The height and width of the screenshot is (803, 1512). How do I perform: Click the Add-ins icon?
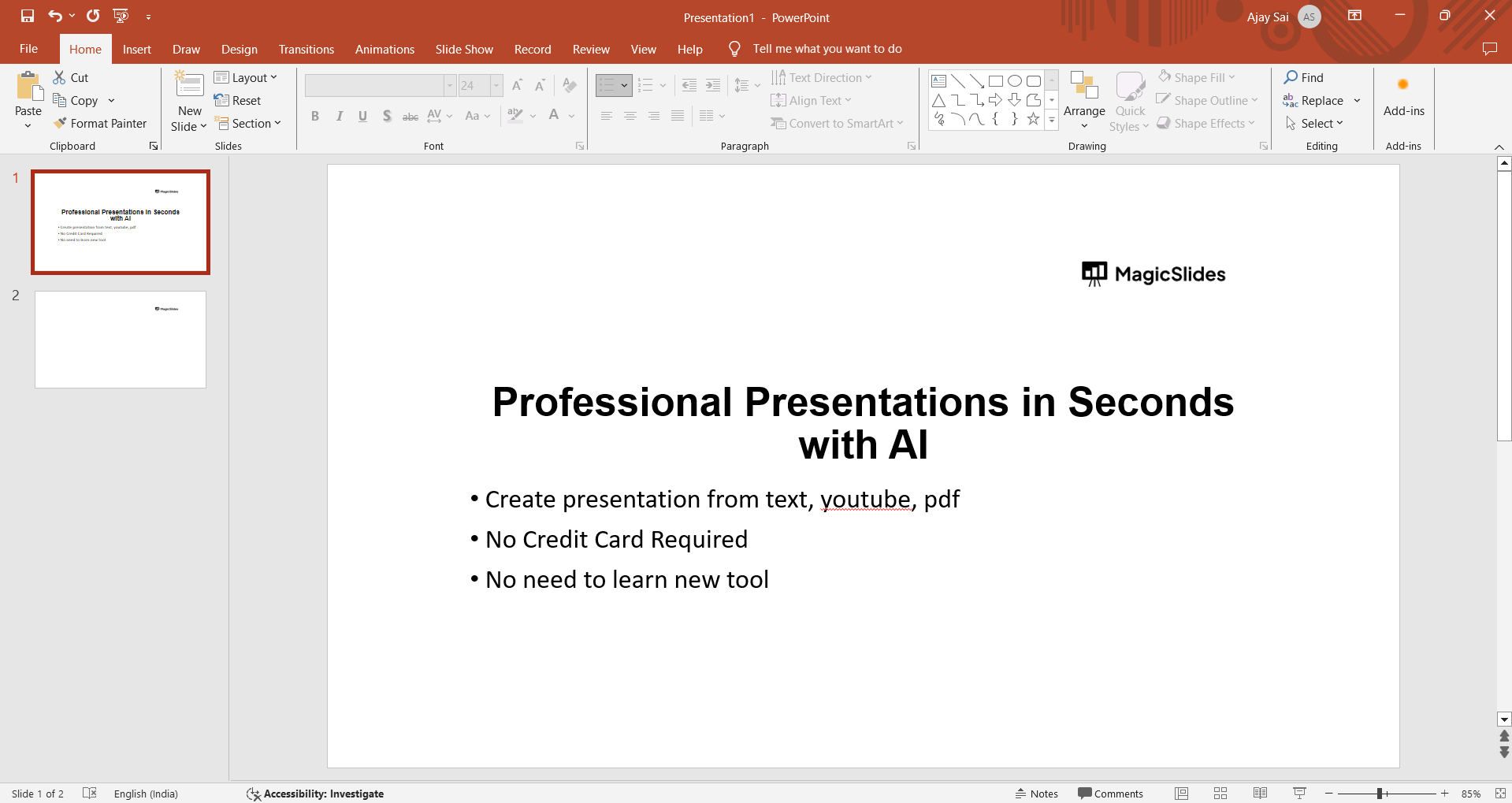[x=1403, y=85]
